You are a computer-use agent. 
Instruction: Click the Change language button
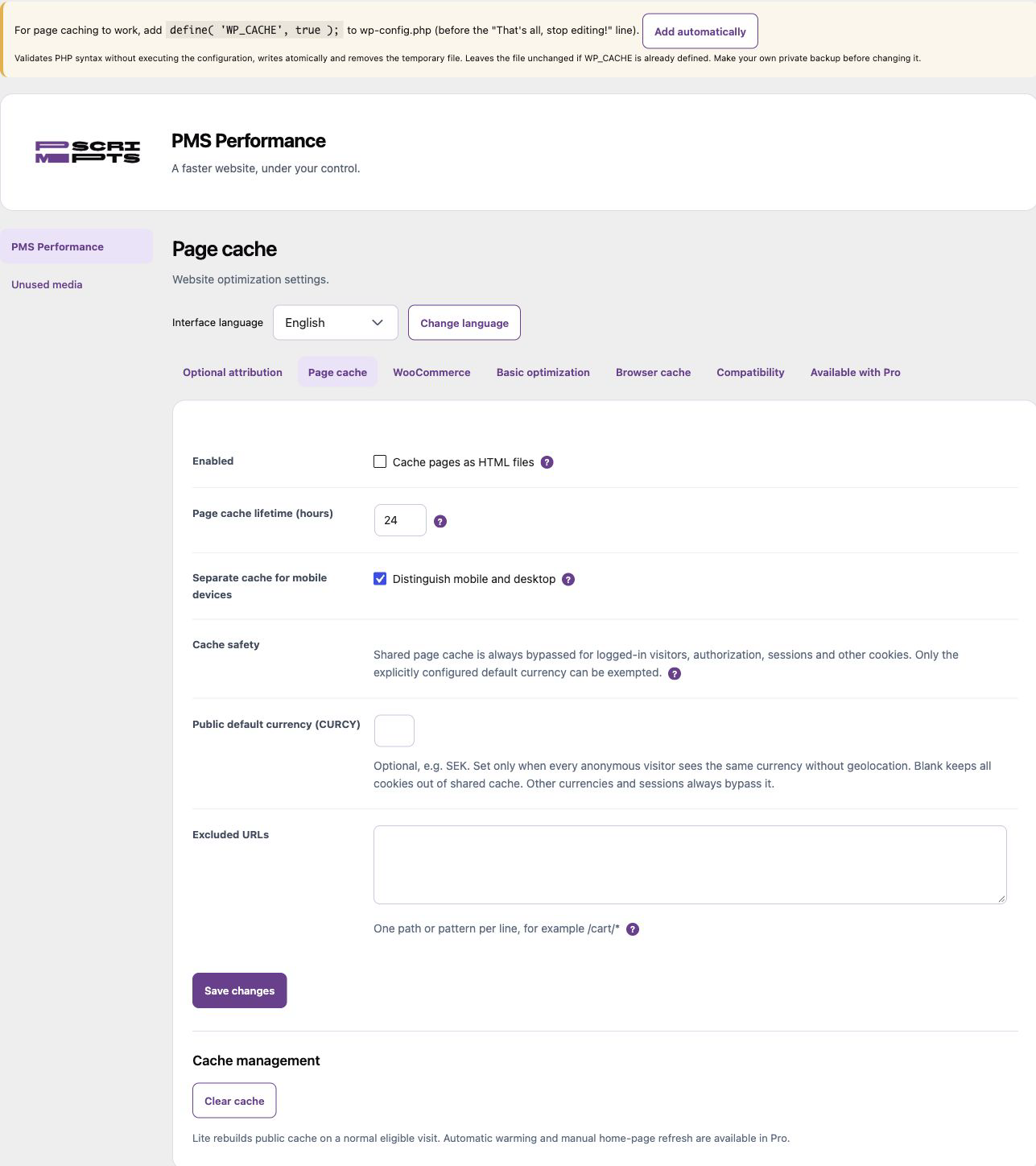[x=464, y=323]
